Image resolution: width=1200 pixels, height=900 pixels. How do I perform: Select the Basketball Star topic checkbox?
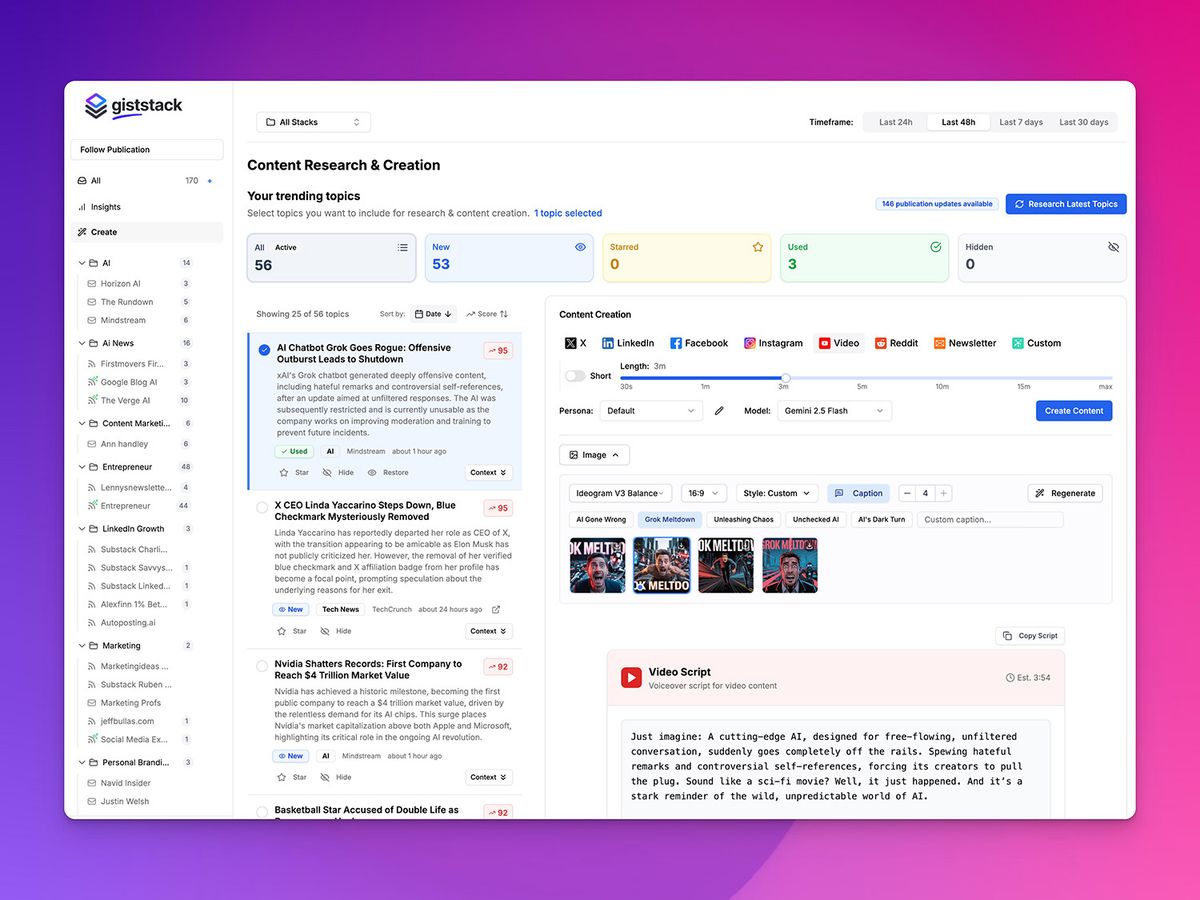(262, 812)
